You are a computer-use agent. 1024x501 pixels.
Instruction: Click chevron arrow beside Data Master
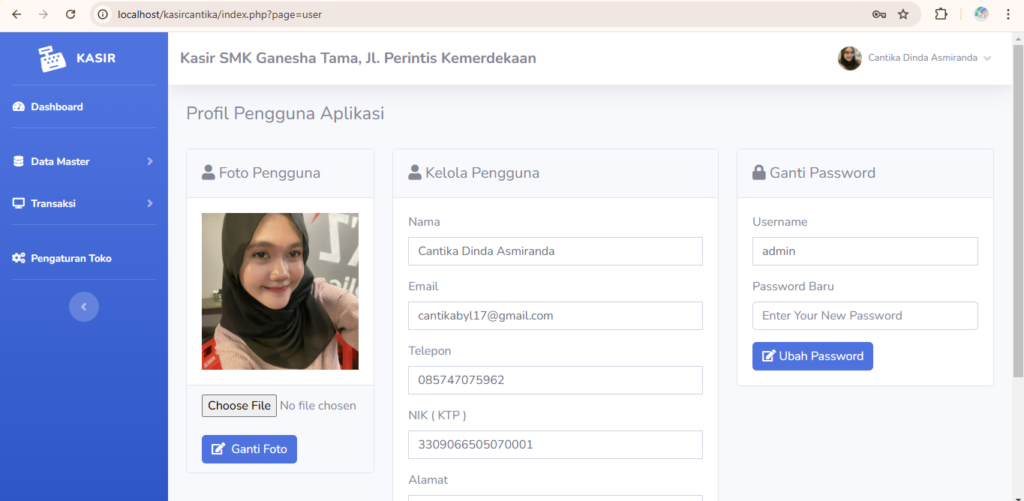(150, 161)
